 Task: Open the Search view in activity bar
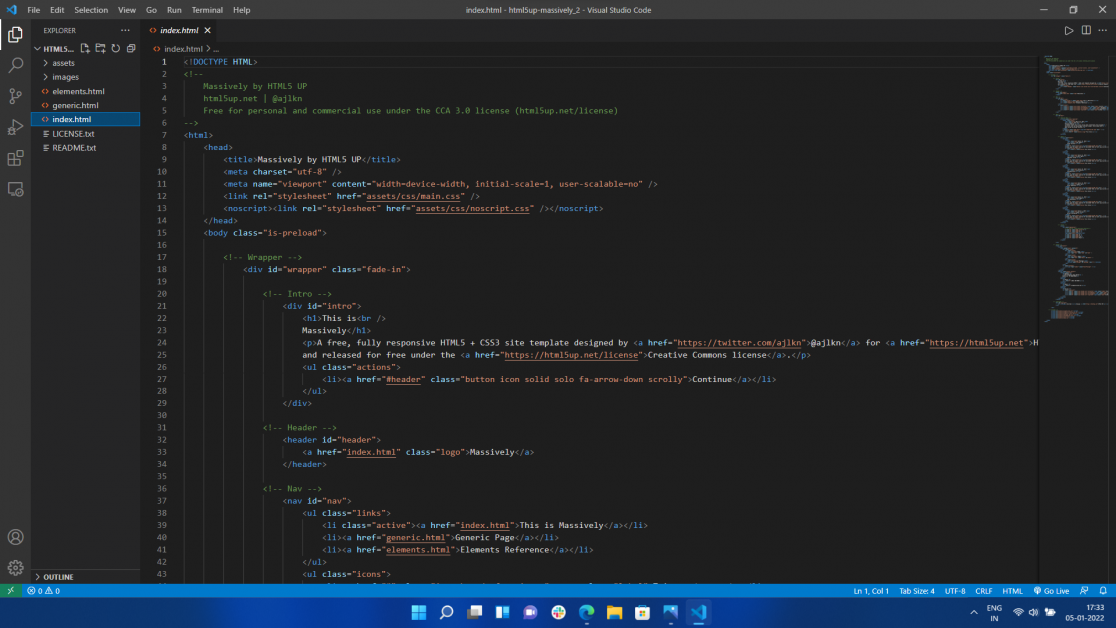click(x=15, y=65)
